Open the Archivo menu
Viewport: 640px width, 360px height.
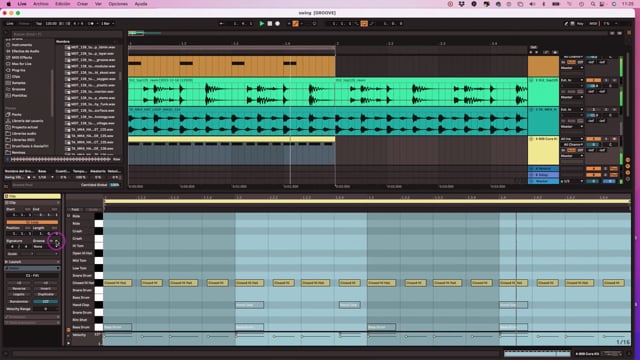[40, 4]
